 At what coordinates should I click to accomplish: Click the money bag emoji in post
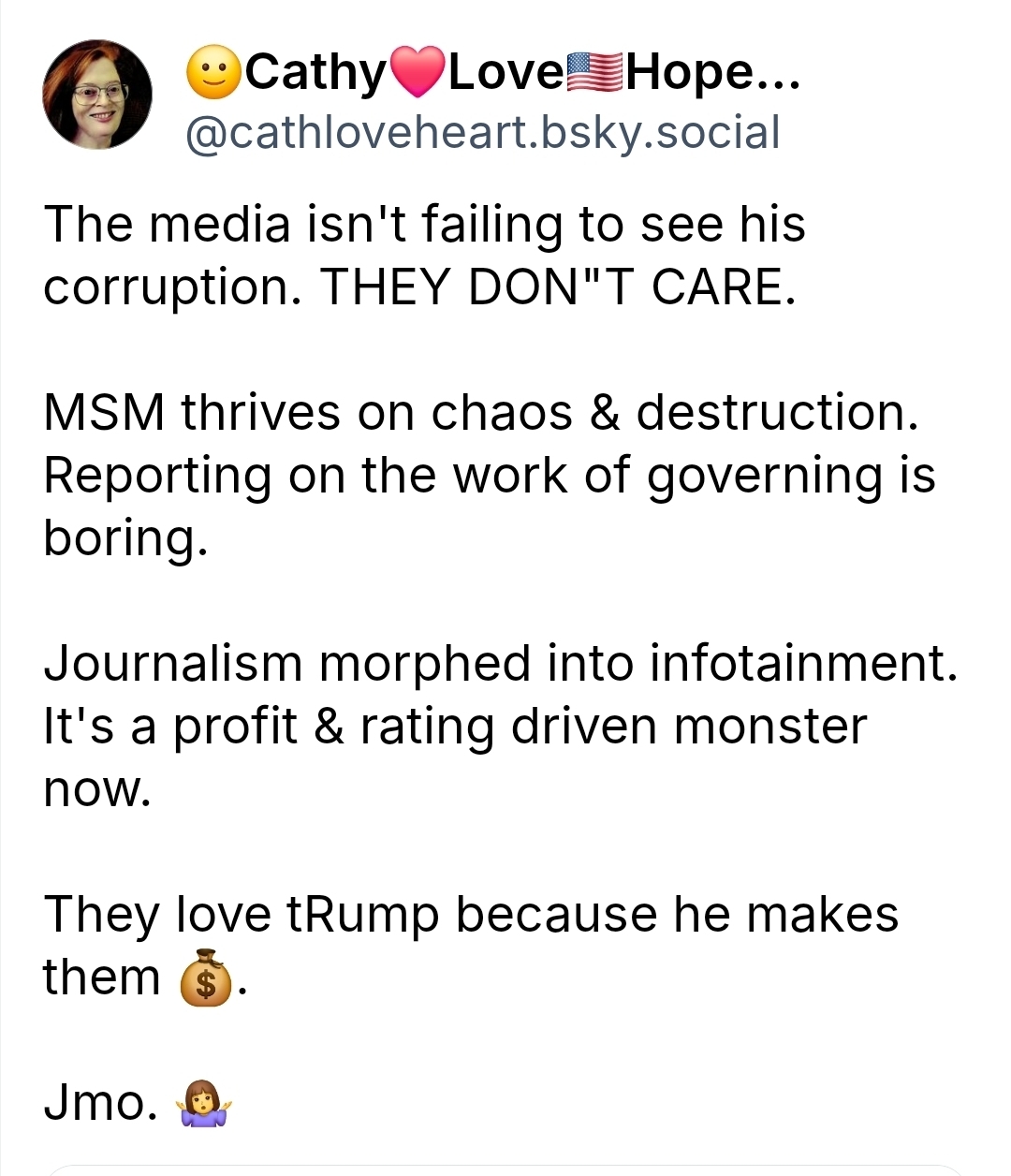(205, 978)
